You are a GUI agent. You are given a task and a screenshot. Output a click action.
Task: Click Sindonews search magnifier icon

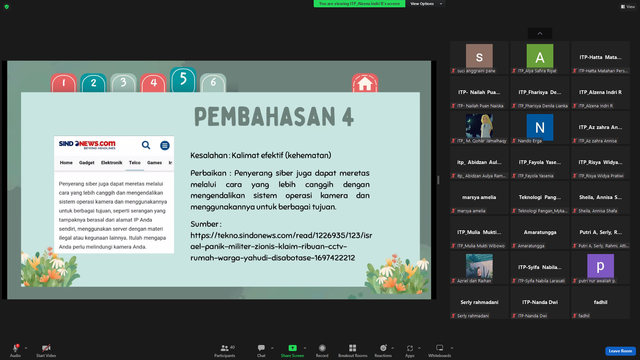[146, 145]
